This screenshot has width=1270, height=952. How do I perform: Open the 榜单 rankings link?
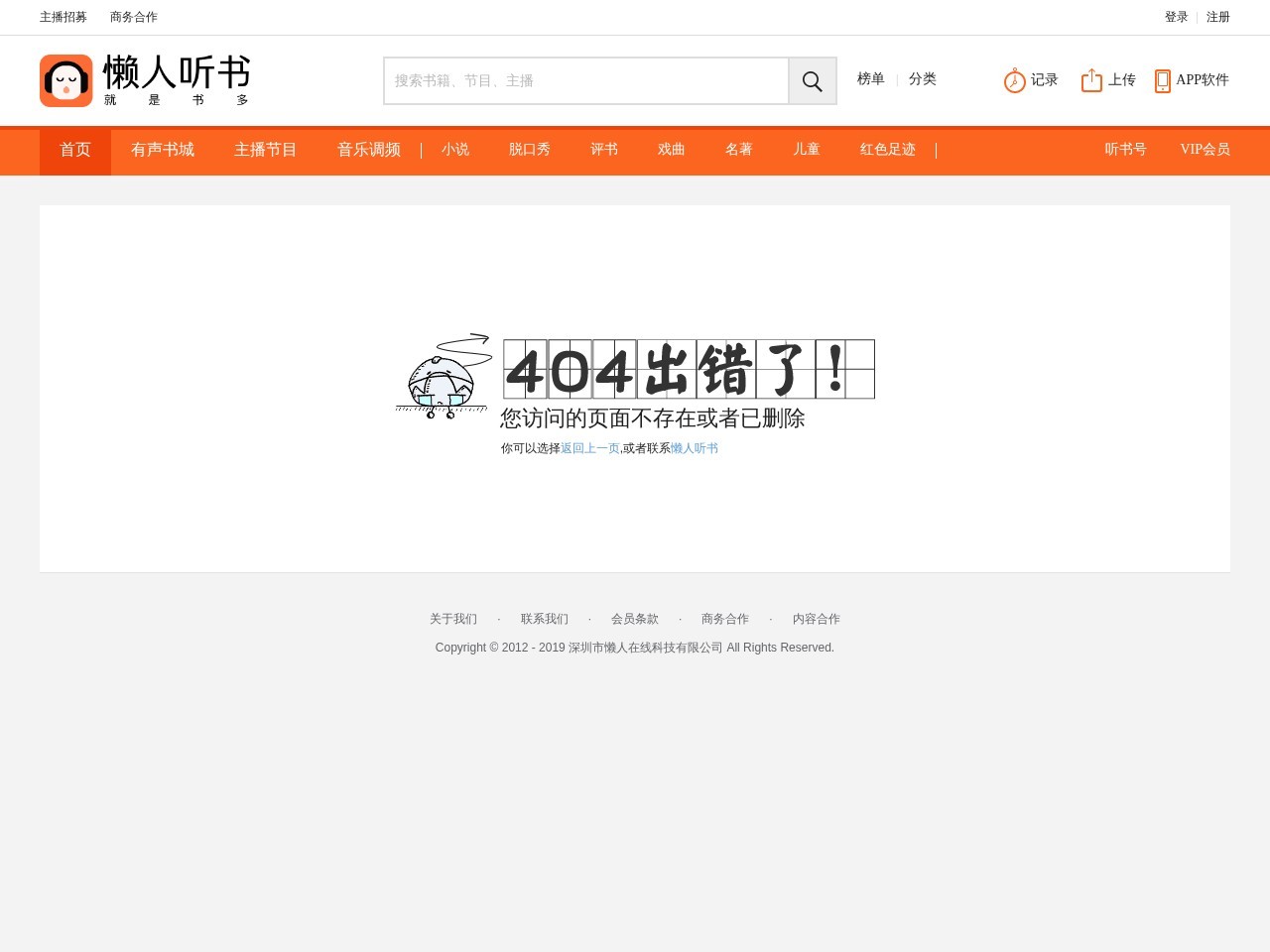coord(871,79)
